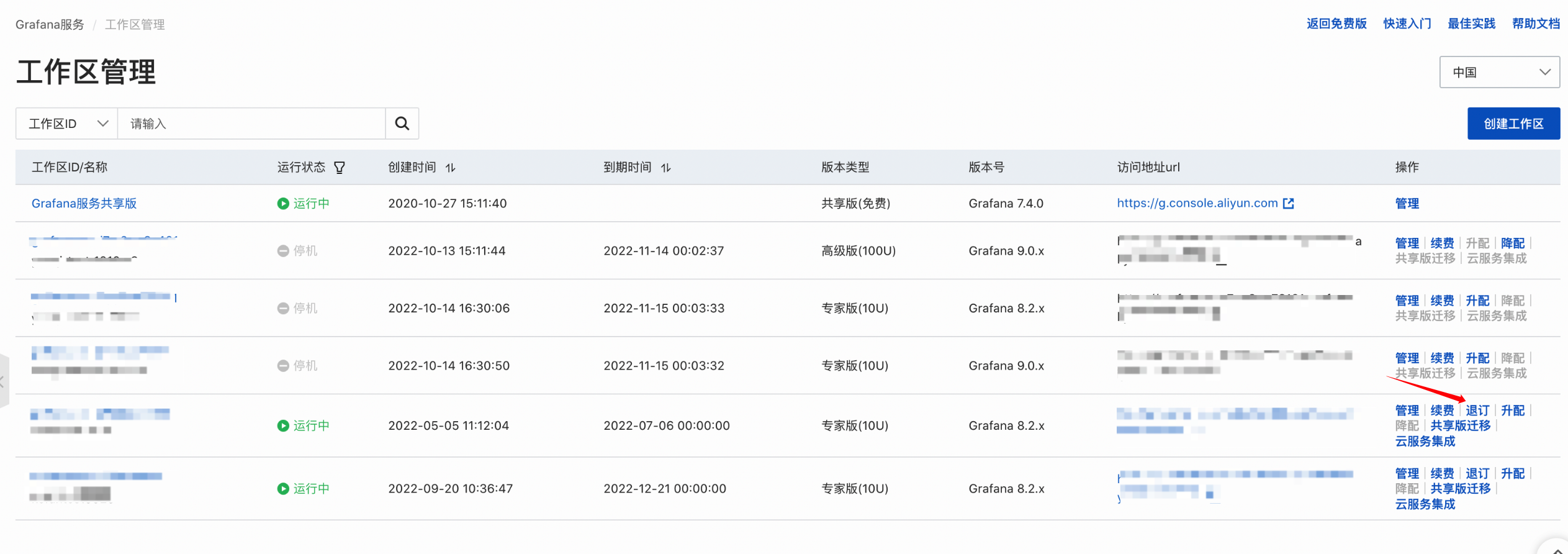The height and width of the screenshot is (554, 1568).
Task: Select the 2022-12-21 00:00:00 expiry cell
Action: point(665,489)
